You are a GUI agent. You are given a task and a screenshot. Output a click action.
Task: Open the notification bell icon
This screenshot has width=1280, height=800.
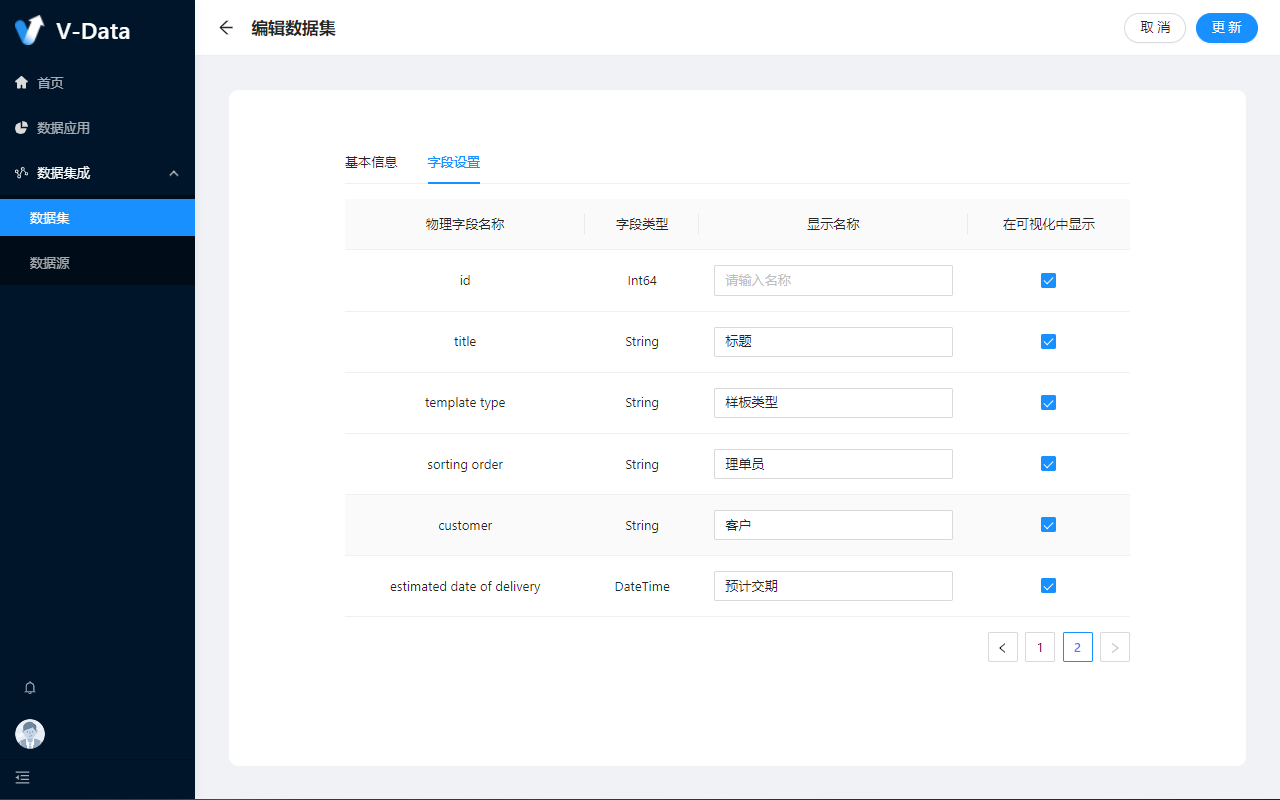[30, 688]
